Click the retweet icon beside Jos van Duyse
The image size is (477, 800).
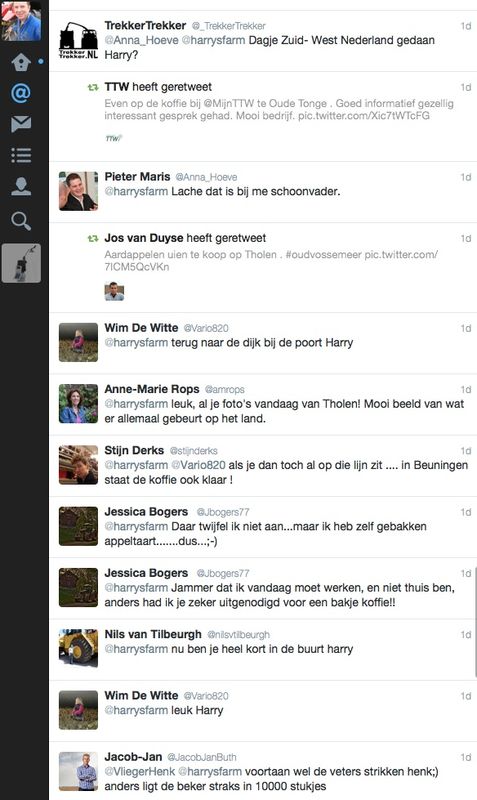click(x=93, y=238)
